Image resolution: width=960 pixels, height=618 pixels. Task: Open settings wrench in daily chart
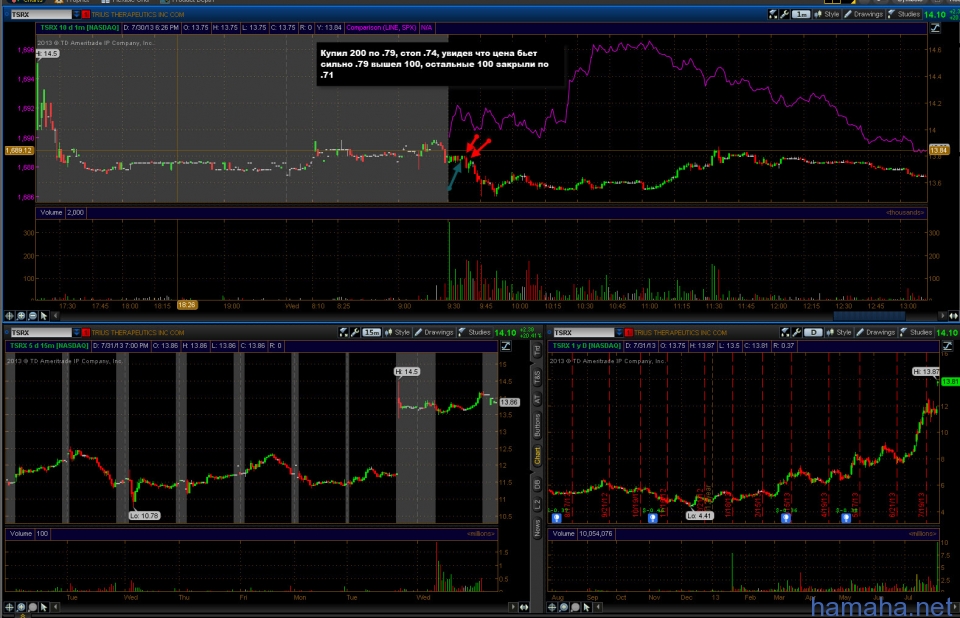click(797, 333)
